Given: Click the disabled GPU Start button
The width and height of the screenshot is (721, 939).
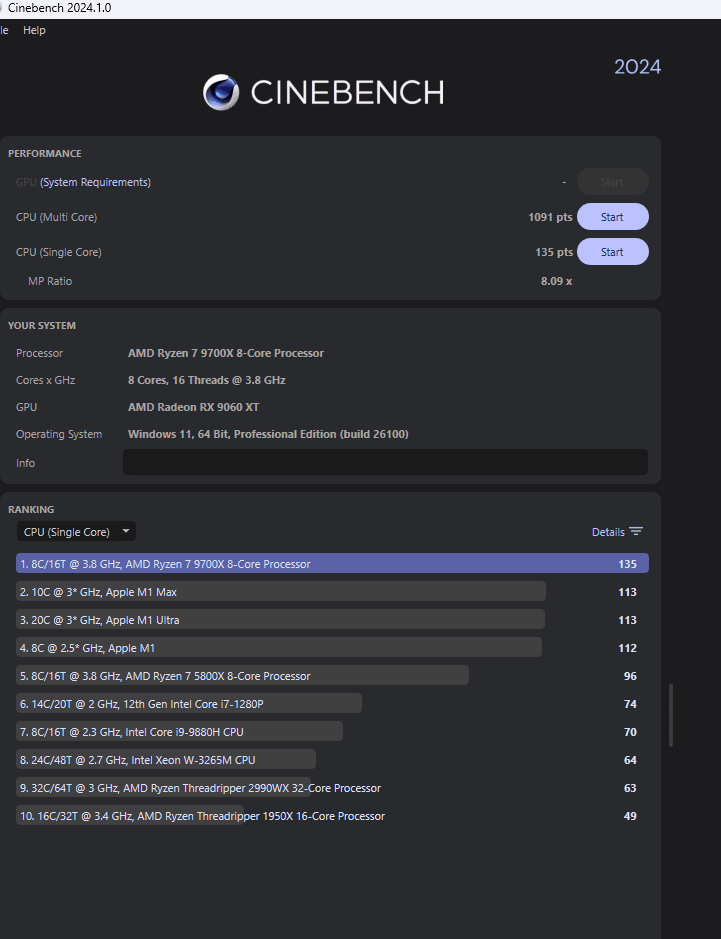Looking at the screenshot, I should pos(613,182).
